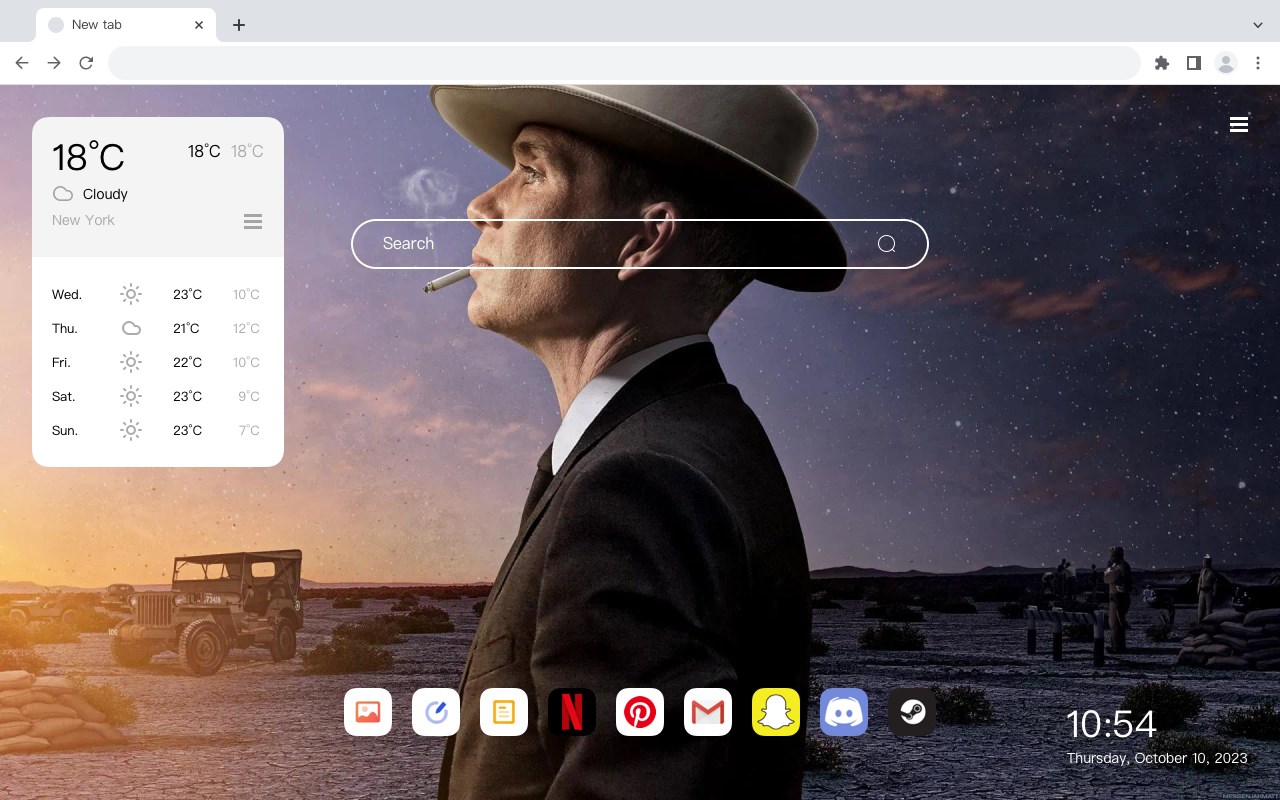The image size is (1280, 800).
Task: Expand the tab search chevron
Action: point(1258,25)
